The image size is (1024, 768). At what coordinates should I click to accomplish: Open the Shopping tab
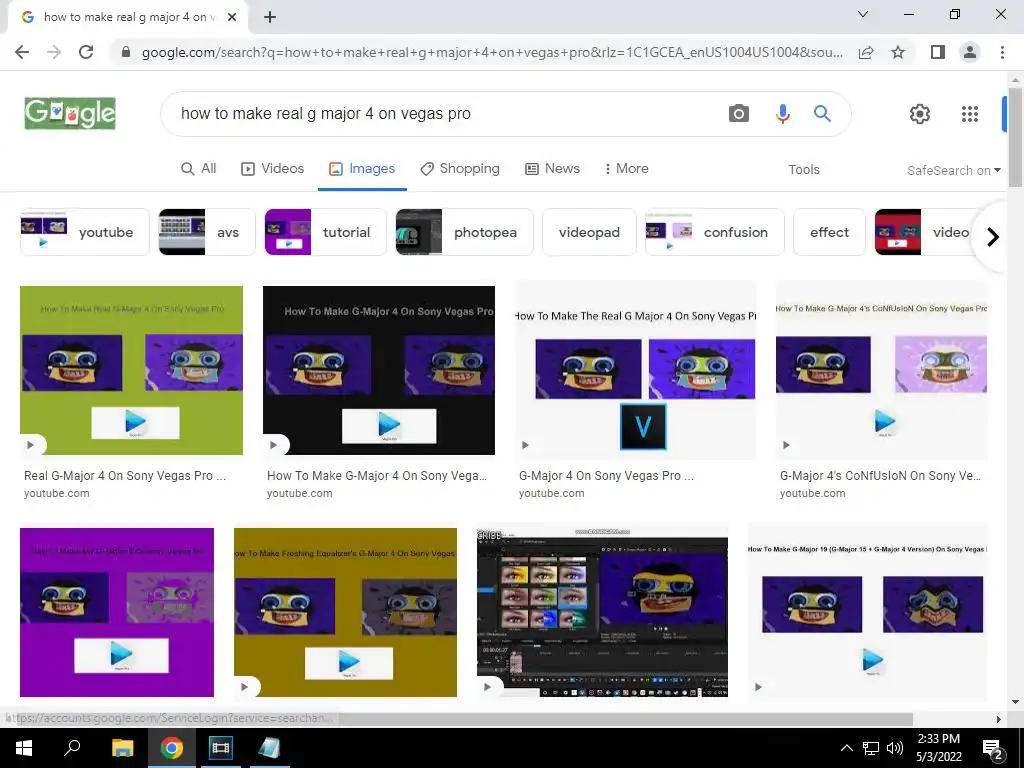click(460, 168)
